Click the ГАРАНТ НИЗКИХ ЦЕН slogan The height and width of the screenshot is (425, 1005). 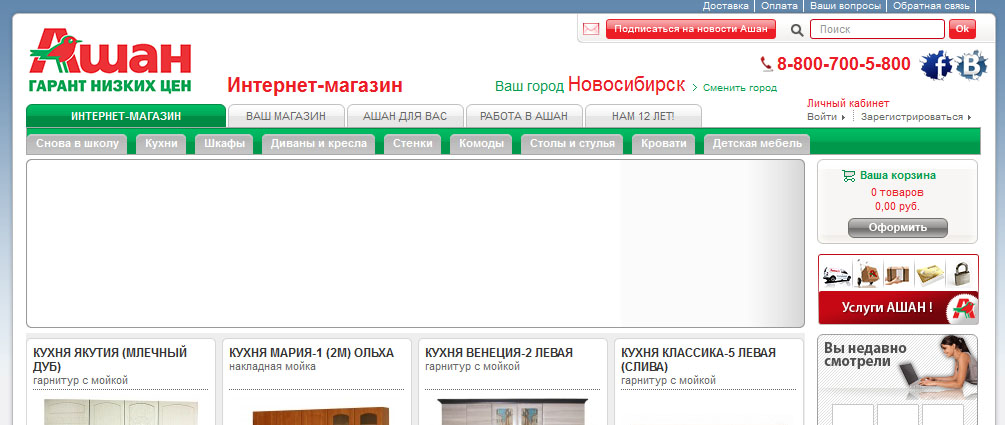tap(110, 85)
